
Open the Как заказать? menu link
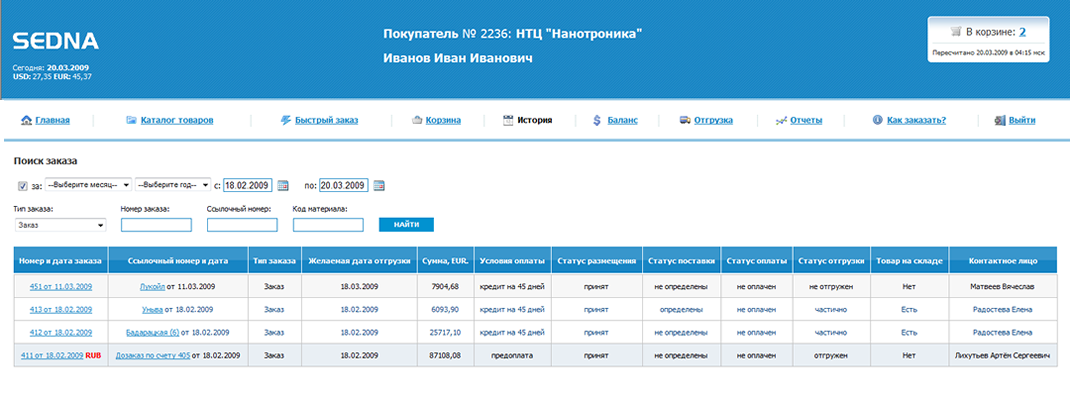(x=916, y=121)
